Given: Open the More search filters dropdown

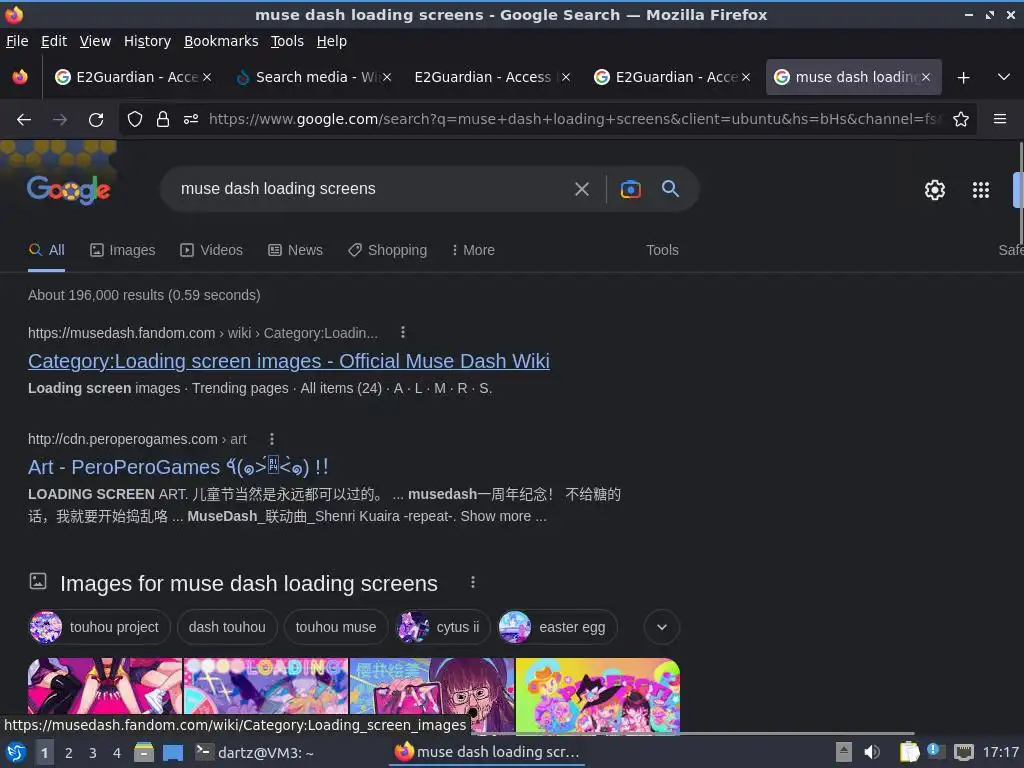Looking at the screenshot, I should tap(473, 250).
